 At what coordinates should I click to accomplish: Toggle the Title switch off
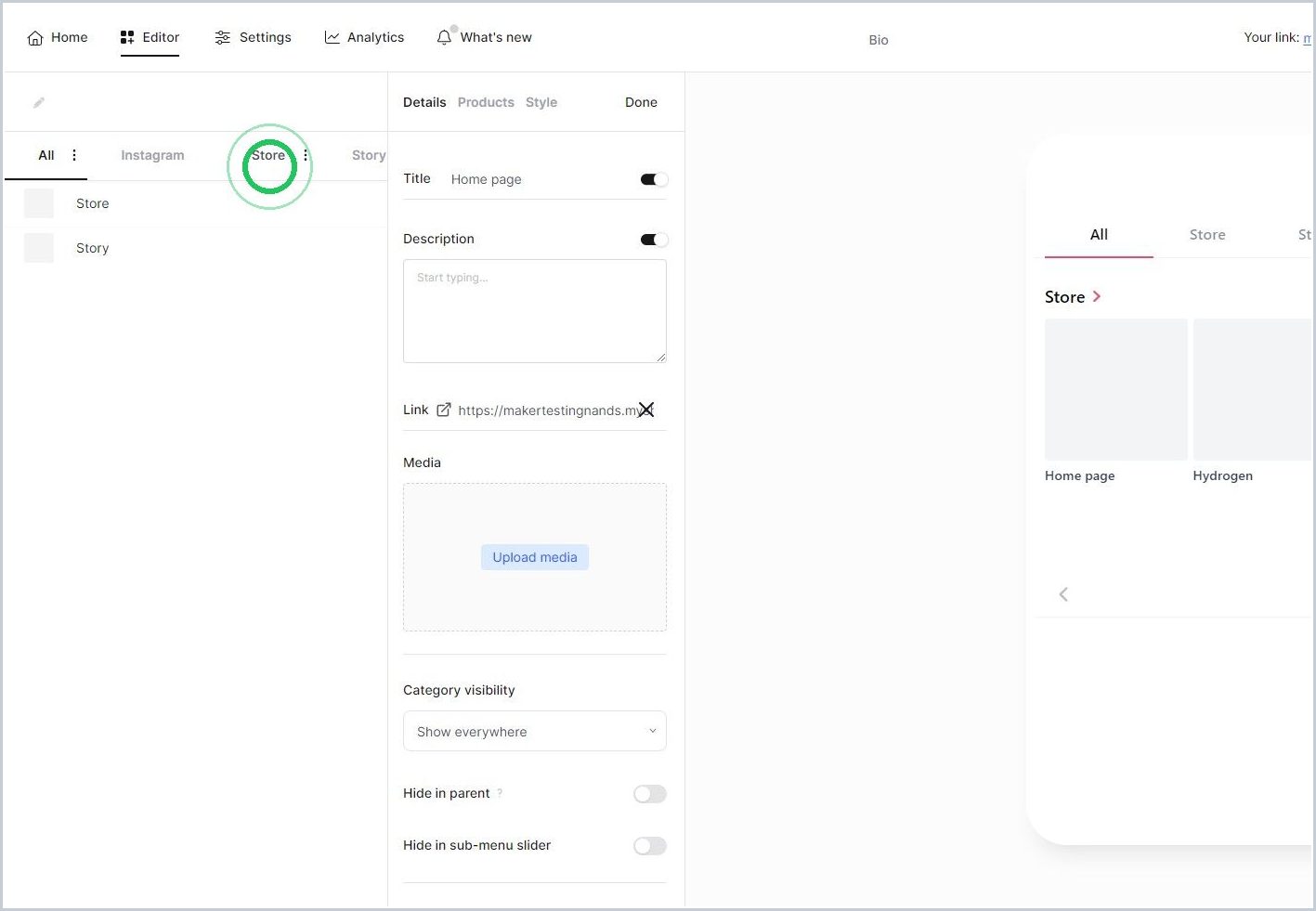(654, 179)
